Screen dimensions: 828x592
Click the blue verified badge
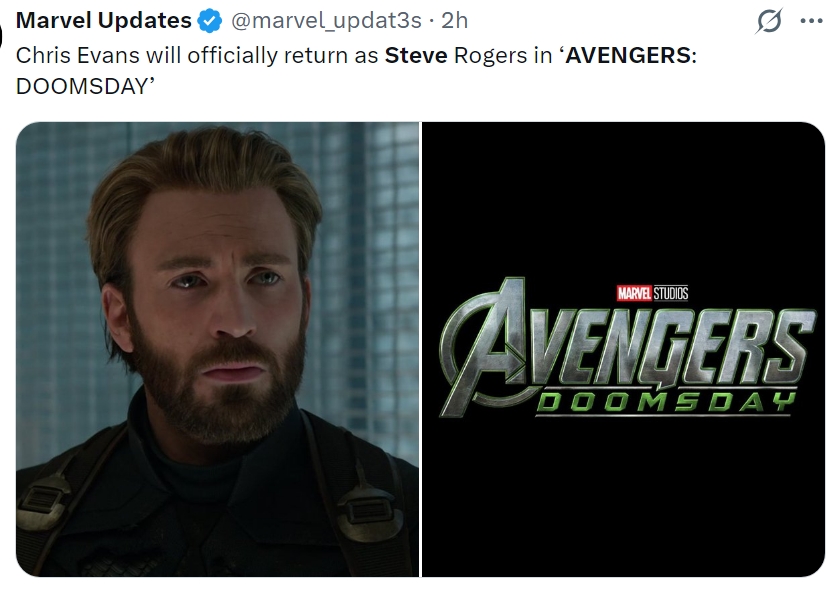click(x=211, y=21)
